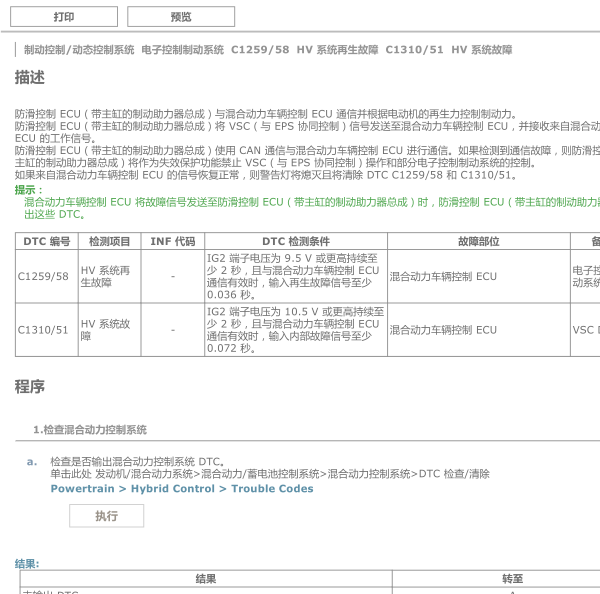
Task: Select the 程序 section heading
Action: pos(30,387)
